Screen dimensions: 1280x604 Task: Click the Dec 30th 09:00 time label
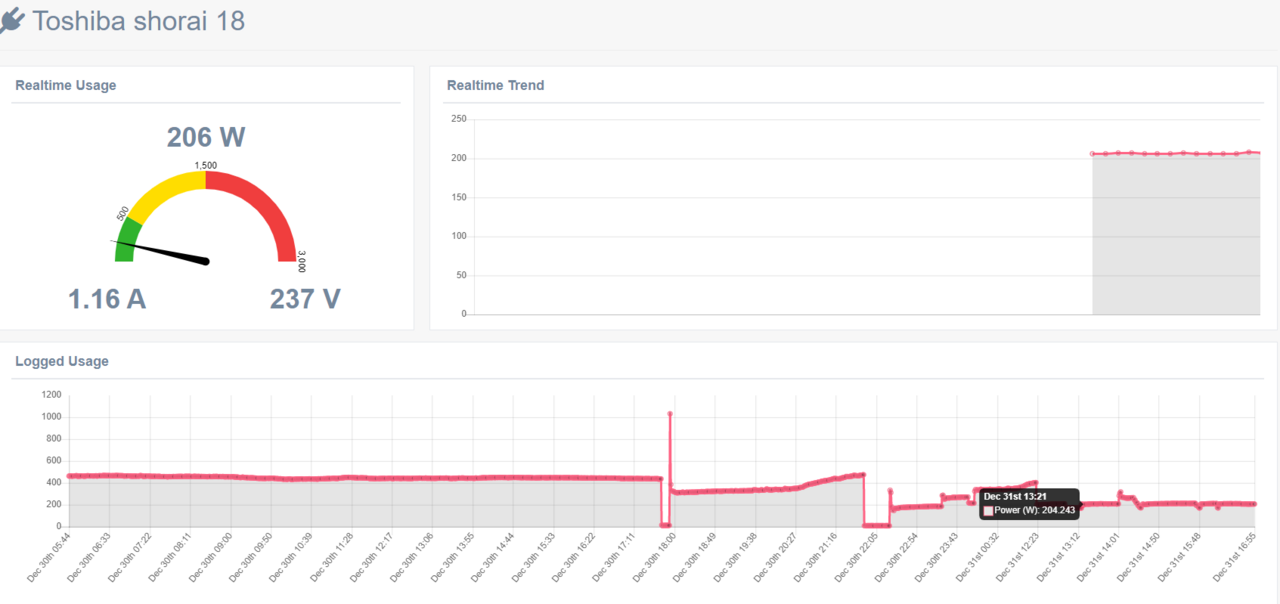(211, 558)
